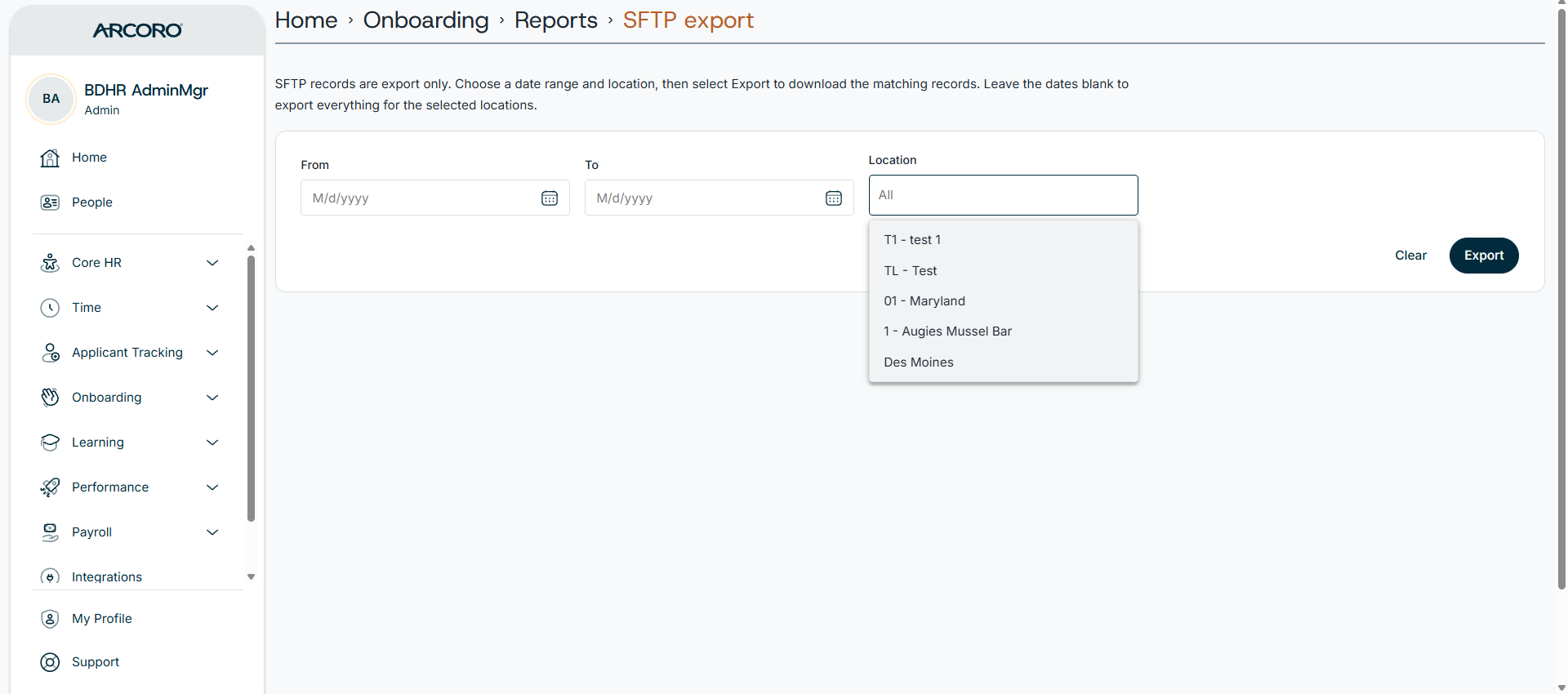Go to Reports breadcrumb link

(556, 20)
